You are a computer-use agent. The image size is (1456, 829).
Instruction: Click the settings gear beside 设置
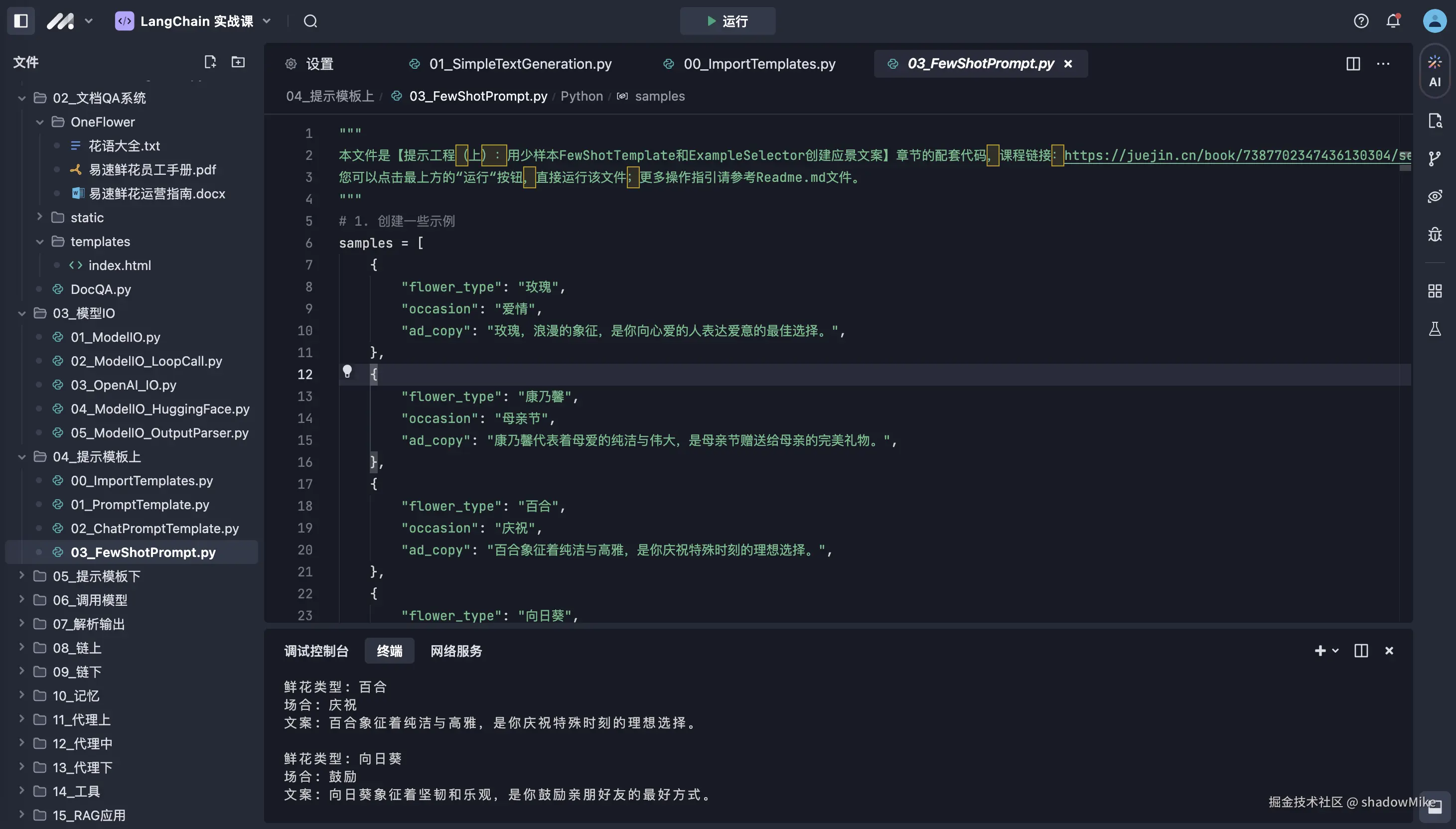click(291, 64)
